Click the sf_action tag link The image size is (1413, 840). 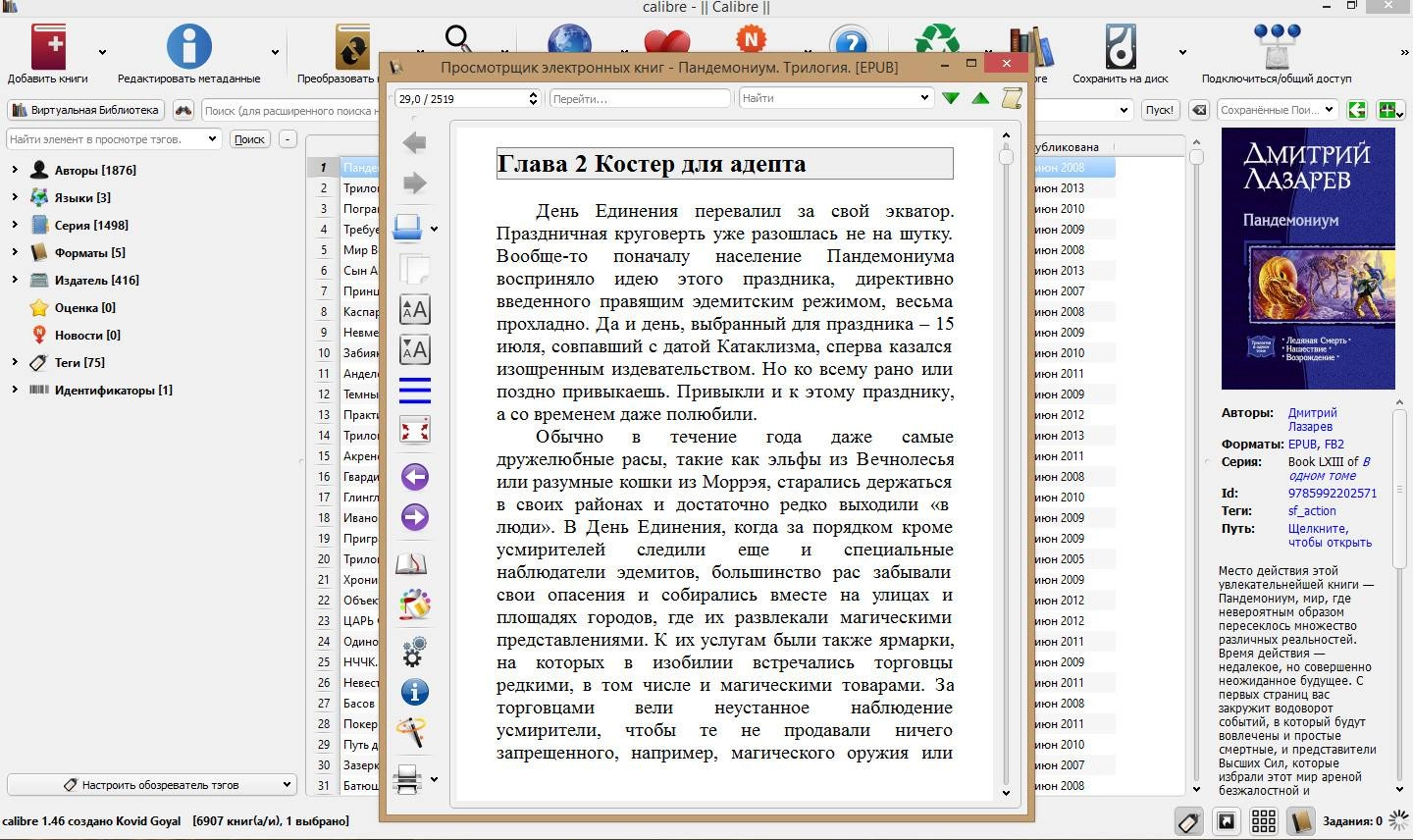tap(1312, 510)
